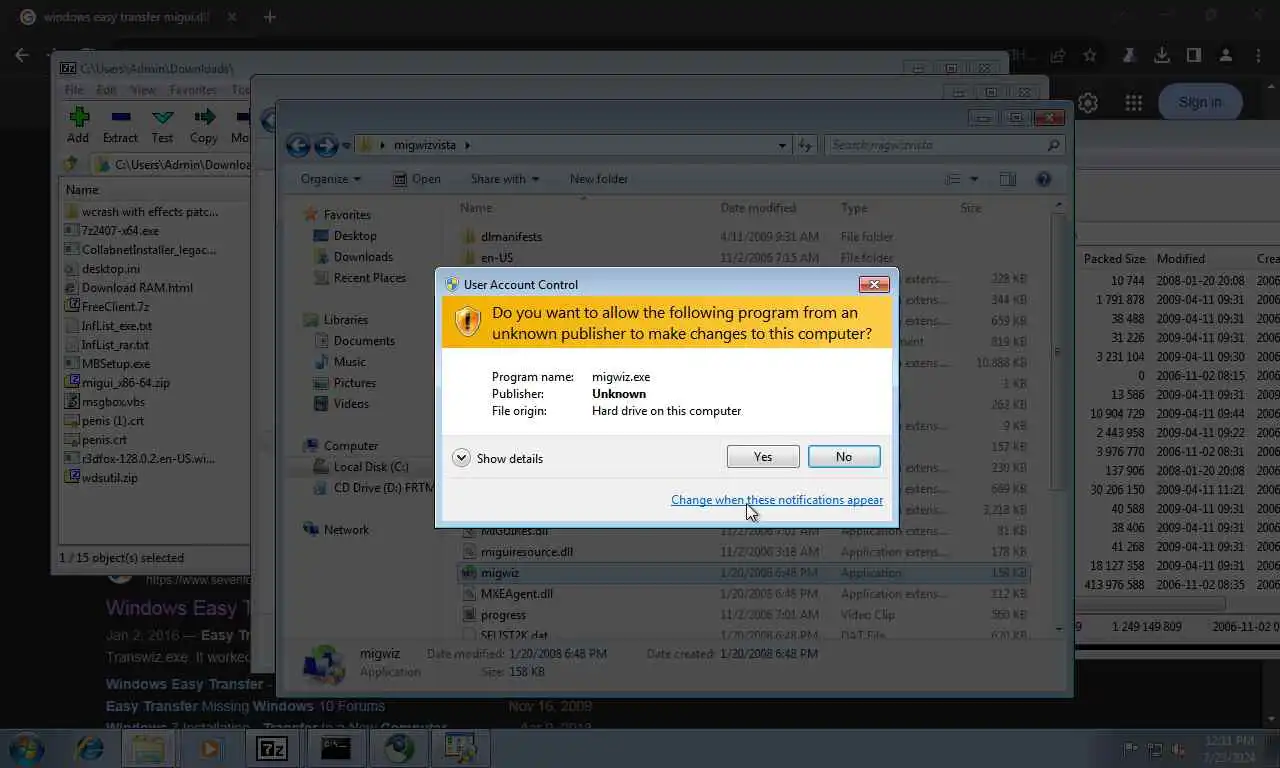The height and width of the screenshot is (768, 1280).
Task: Click the up-folder icon in 7-Zip address bar
Action: (70, 164)
